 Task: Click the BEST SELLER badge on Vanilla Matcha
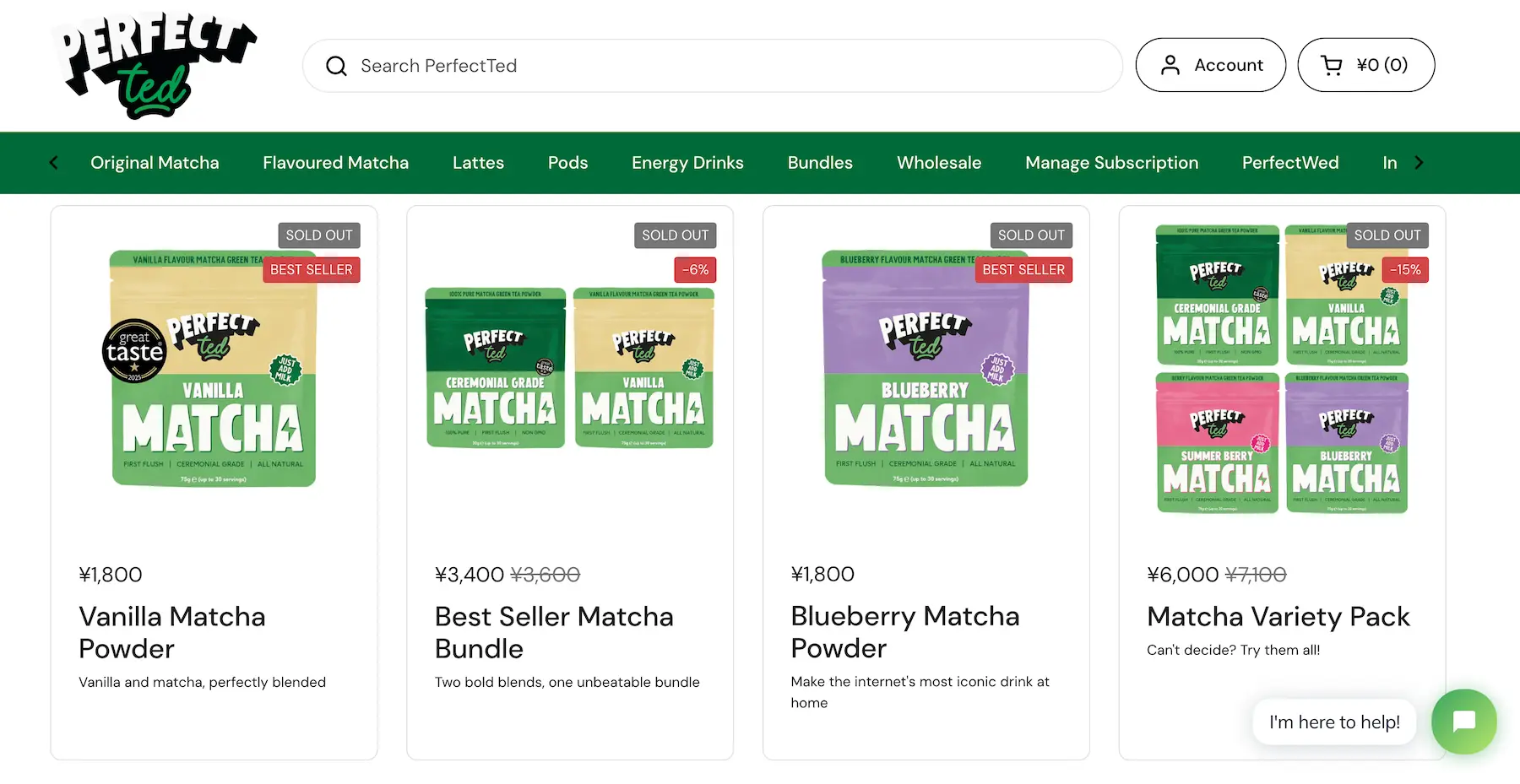312,270
